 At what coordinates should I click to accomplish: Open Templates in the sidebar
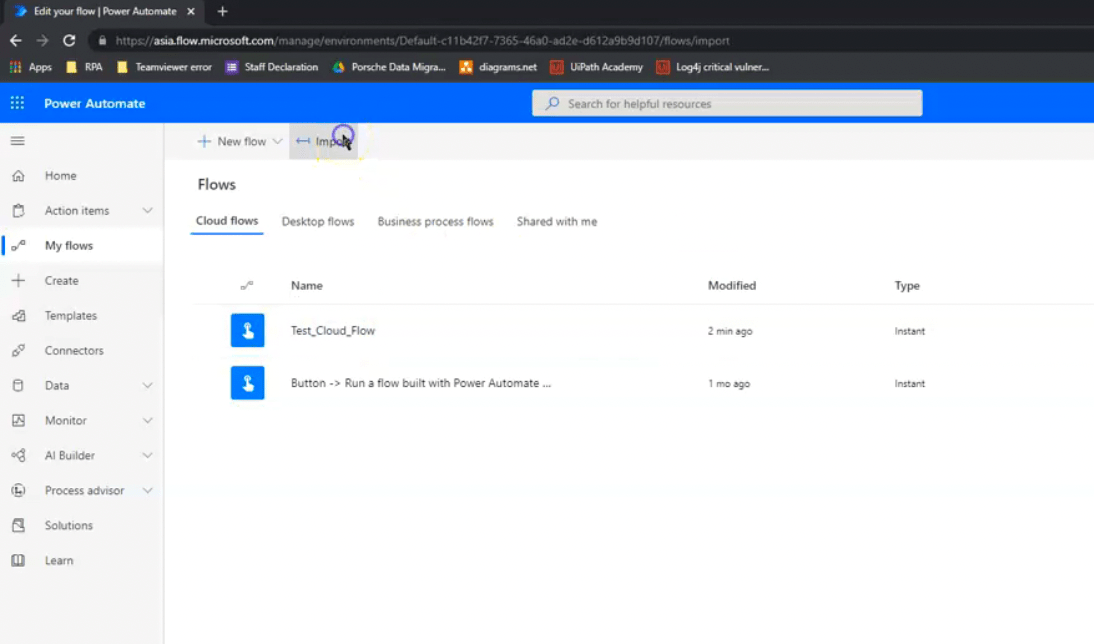[x=71, y=315]
